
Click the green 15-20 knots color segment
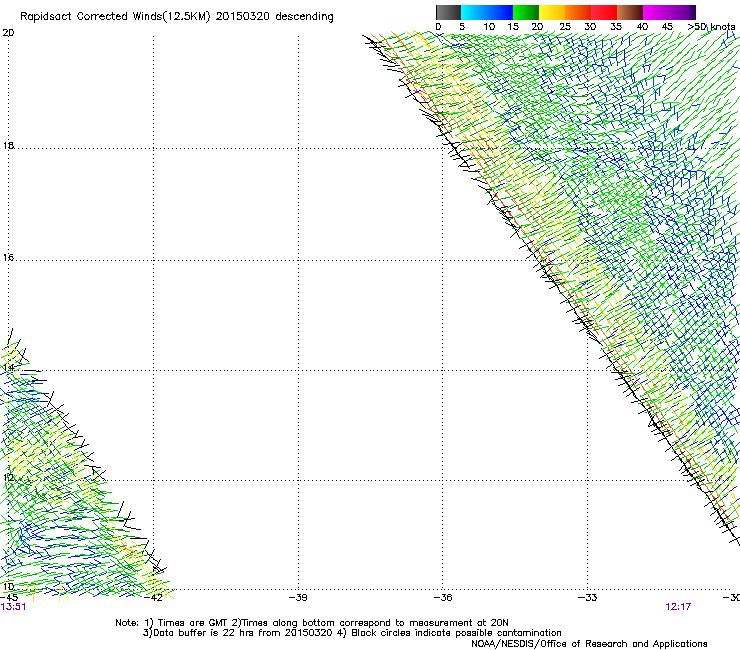pyautogui.click(x=526, y=12)
